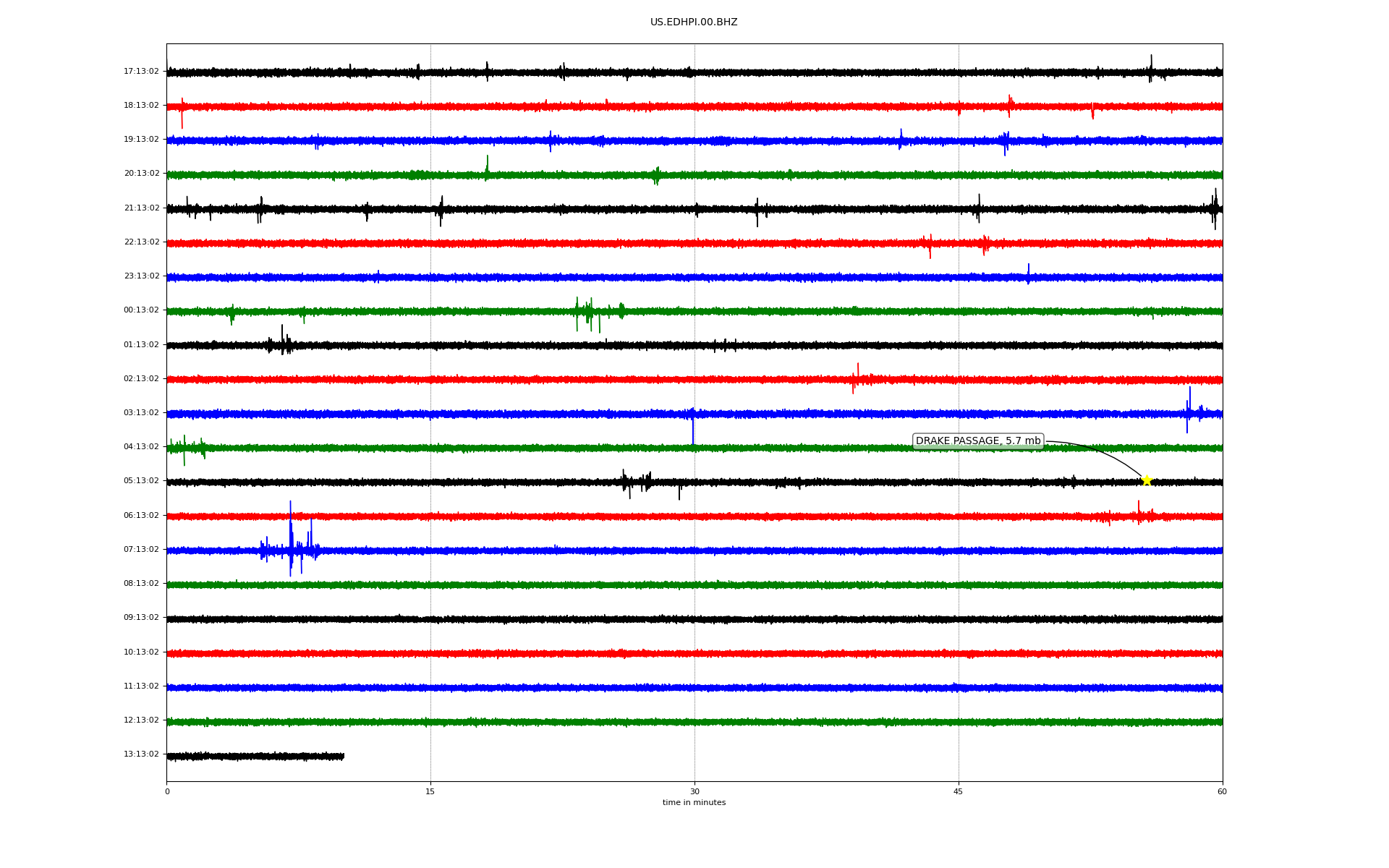Click the 13:13:02 time label
Image resolution: width=1389 pixels, height=868 pixels.
pos(141,754)
